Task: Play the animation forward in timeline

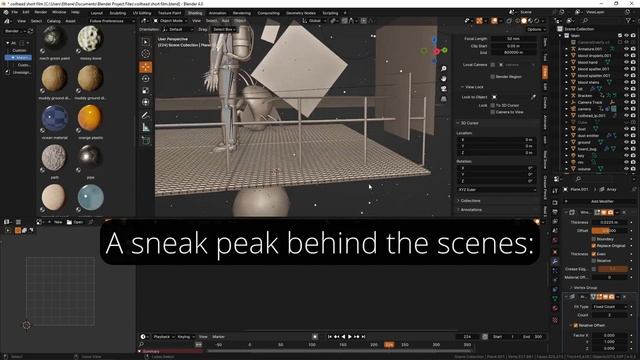Action: pos(350,337)
